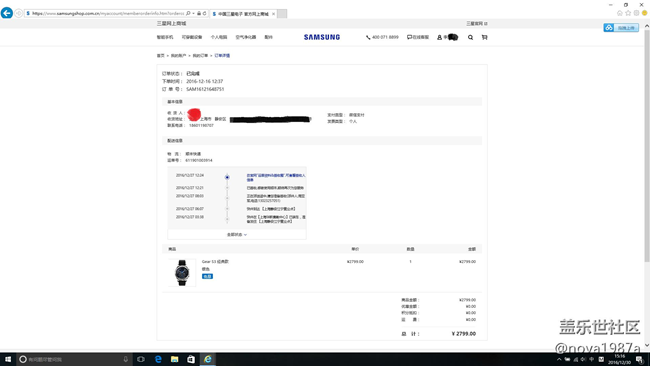Open Microsoft Edge from the taskbar
This screenshot has height=366, width=650.
pyautogui.click(x=158, y=359)
